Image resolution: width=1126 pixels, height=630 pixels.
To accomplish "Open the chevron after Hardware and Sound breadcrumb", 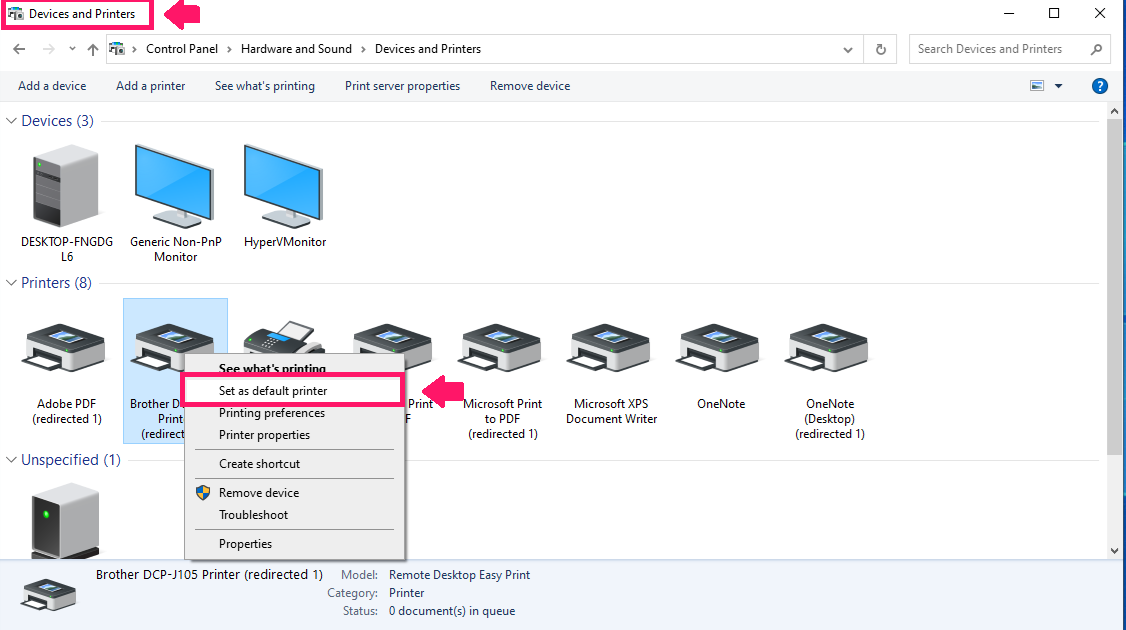I will pos(363,49).
